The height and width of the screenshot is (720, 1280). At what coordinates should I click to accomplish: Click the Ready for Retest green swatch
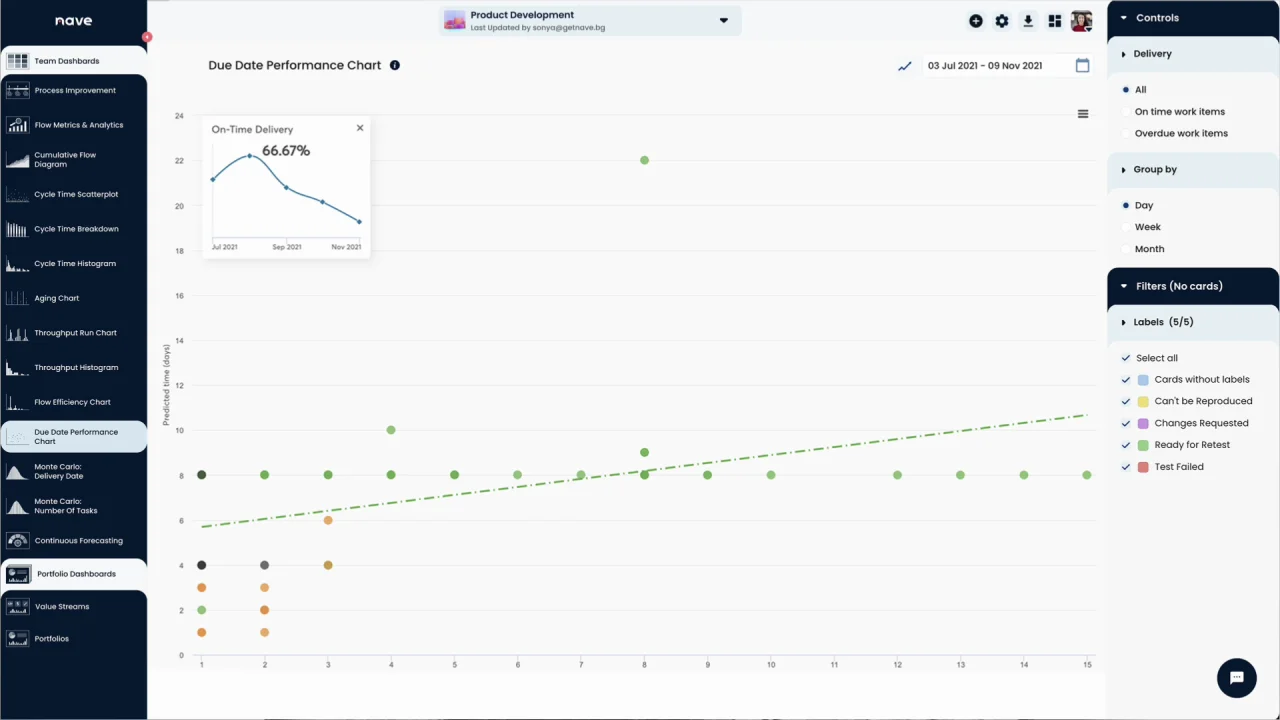1143,445
